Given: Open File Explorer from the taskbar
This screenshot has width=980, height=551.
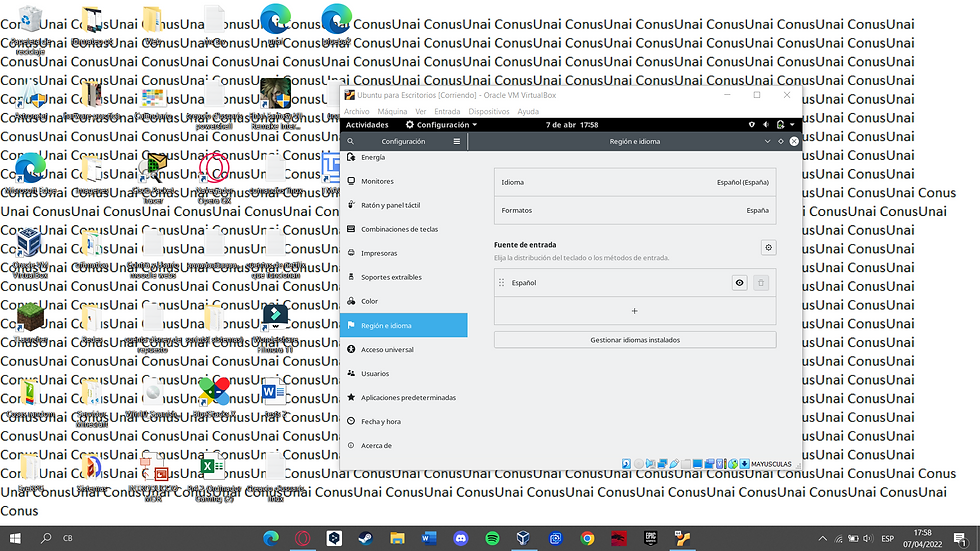Looking at the screenshot, I should [x=398, y=538].
